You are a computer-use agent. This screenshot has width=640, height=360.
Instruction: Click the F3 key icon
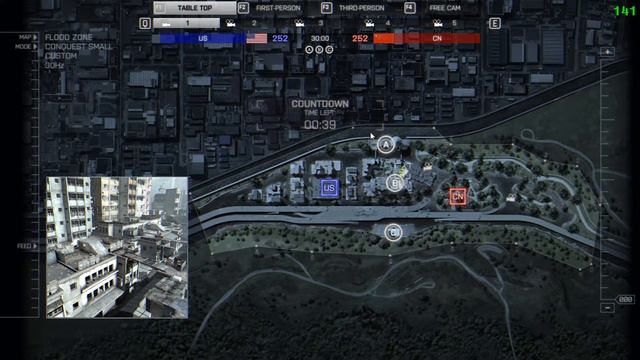tap(326, 8)
